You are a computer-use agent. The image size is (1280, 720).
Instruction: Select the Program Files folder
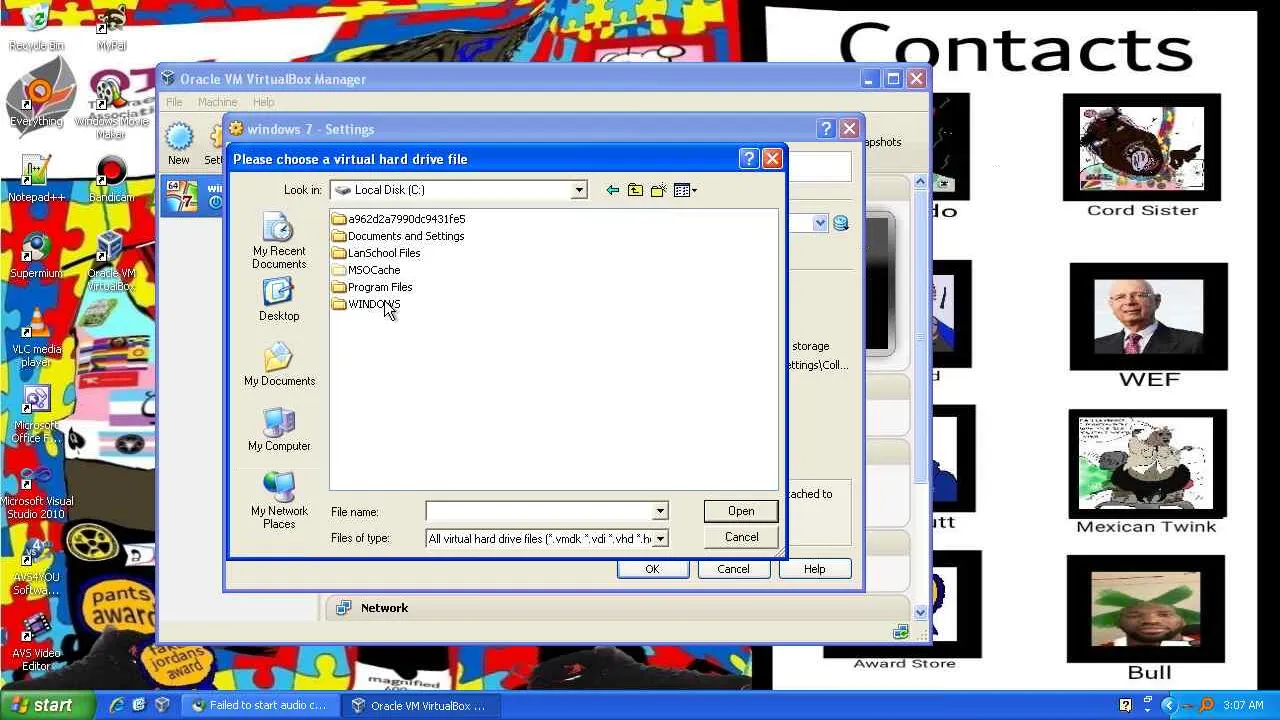[x=372, y=287]
